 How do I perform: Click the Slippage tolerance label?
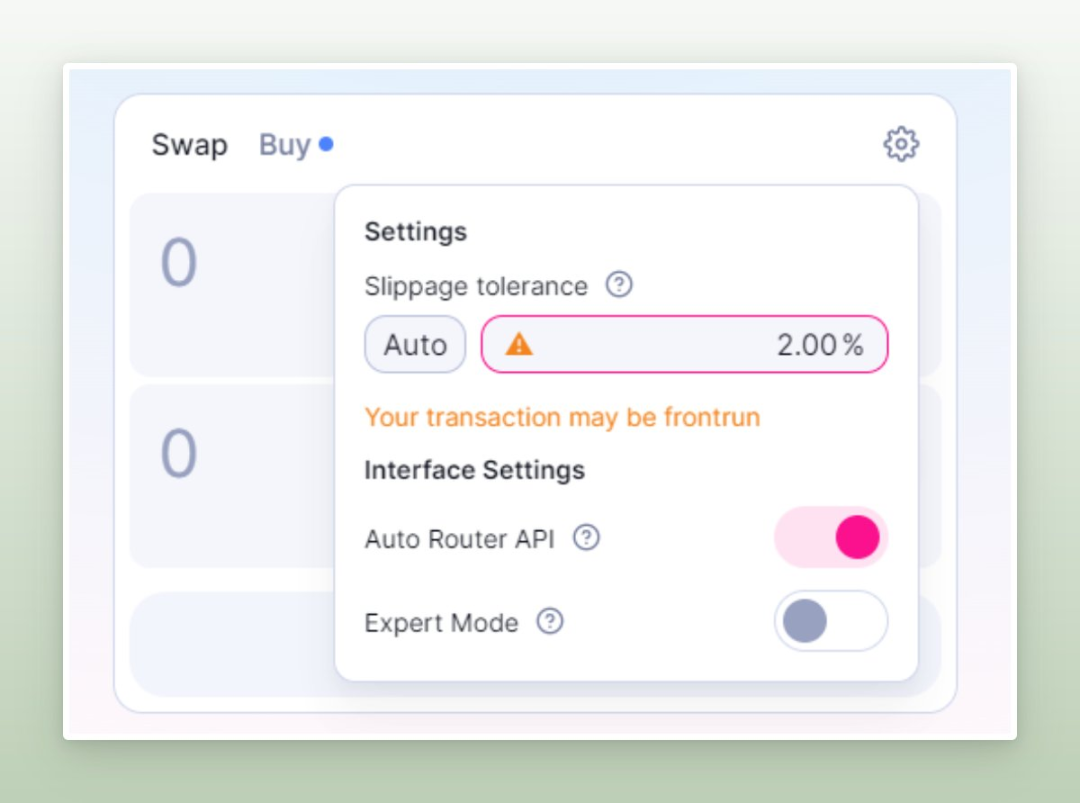[x=476, y=286]
